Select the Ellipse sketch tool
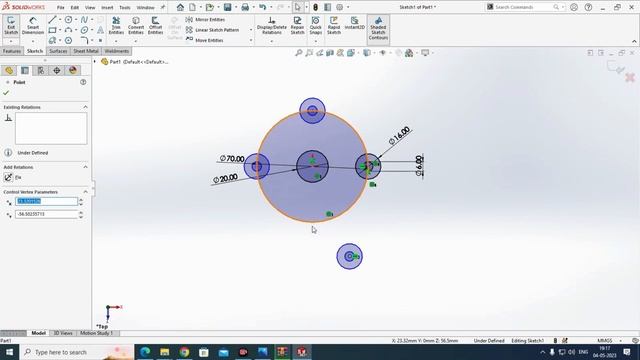This screenshot has width=640, height=360. point(84,30)
